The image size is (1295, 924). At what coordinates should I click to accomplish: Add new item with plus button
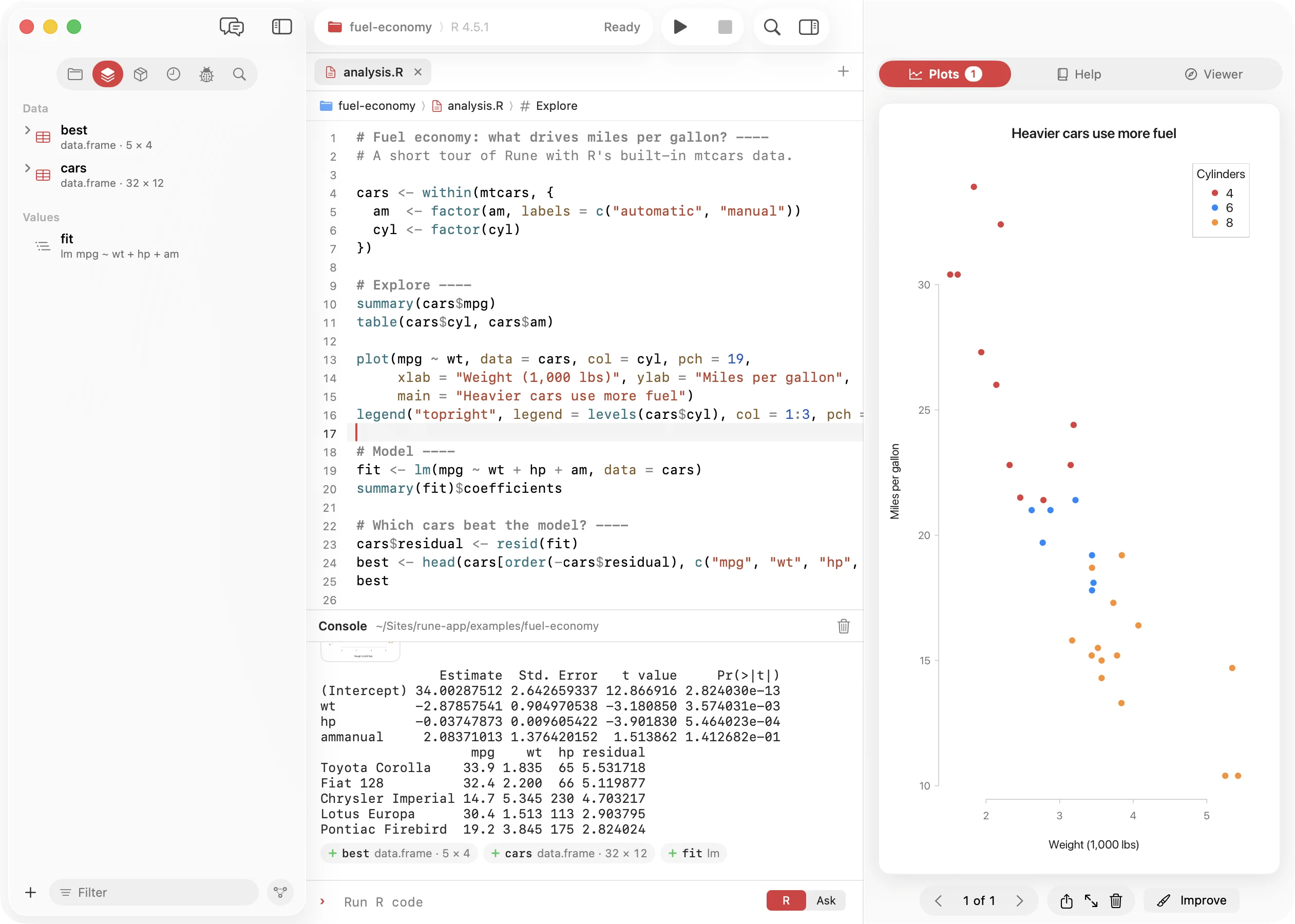pyautogui.click(x=31, y=892)
